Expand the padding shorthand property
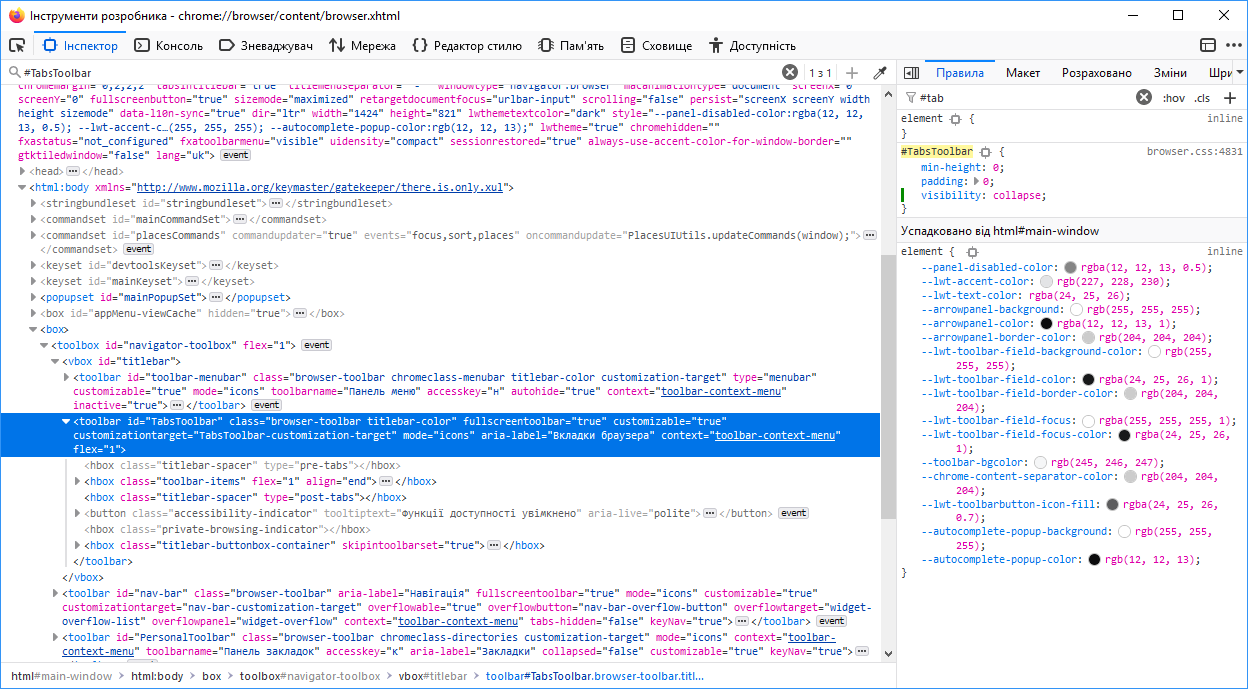Viewport: 1248px width, 689px height. [977, 182]
